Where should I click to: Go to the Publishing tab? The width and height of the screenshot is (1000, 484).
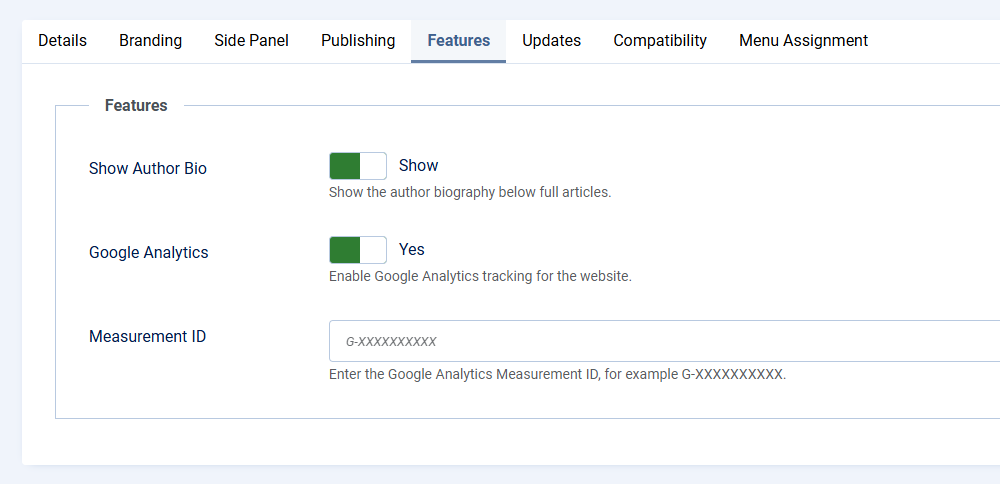358,41
